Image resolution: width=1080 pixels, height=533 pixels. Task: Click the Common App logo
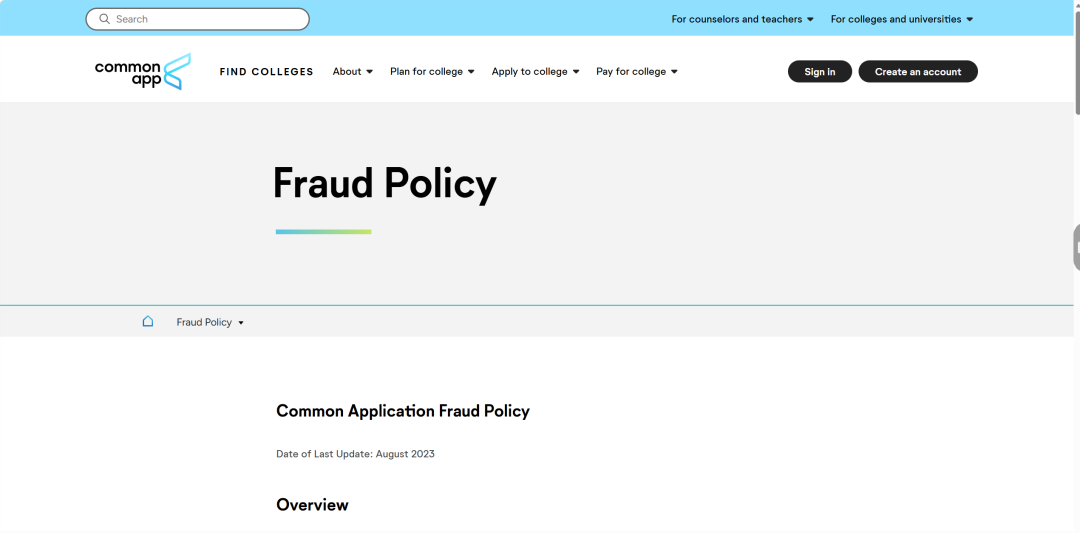click(143, 72)
